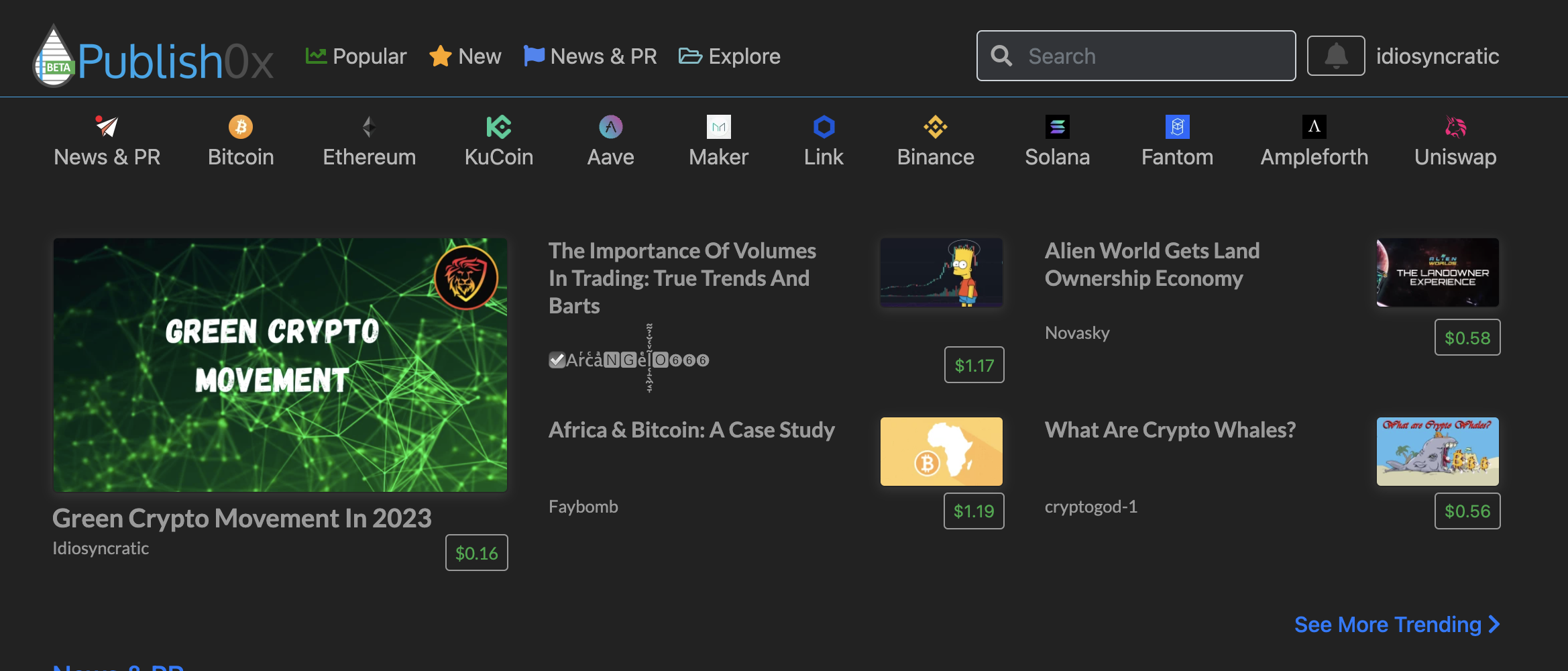Open the Crypto Whales cartoon thumbnail
The height and width of the screenshot is (671, 1568).
[x=1438, y=452]
